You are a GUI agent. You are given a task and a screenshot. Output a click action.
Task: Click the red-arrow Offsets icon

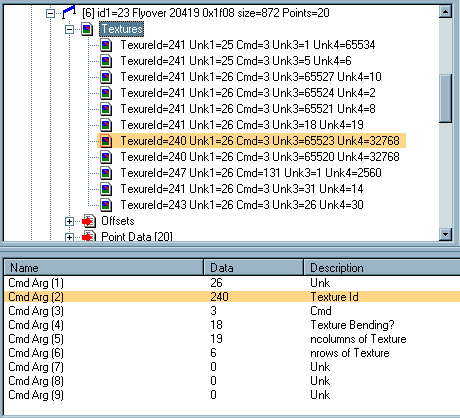click(x=89, y=221)
